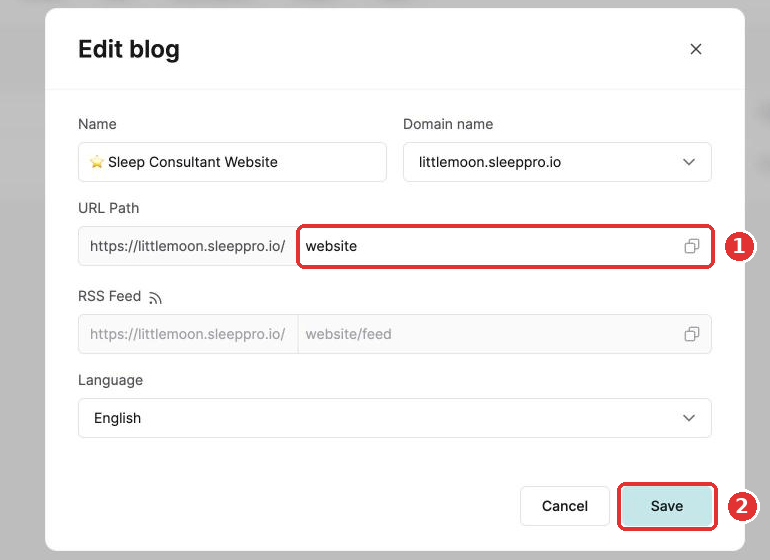Click the RSS Feed label
Viewport: 770px width, 560px height.
[110, 296]
